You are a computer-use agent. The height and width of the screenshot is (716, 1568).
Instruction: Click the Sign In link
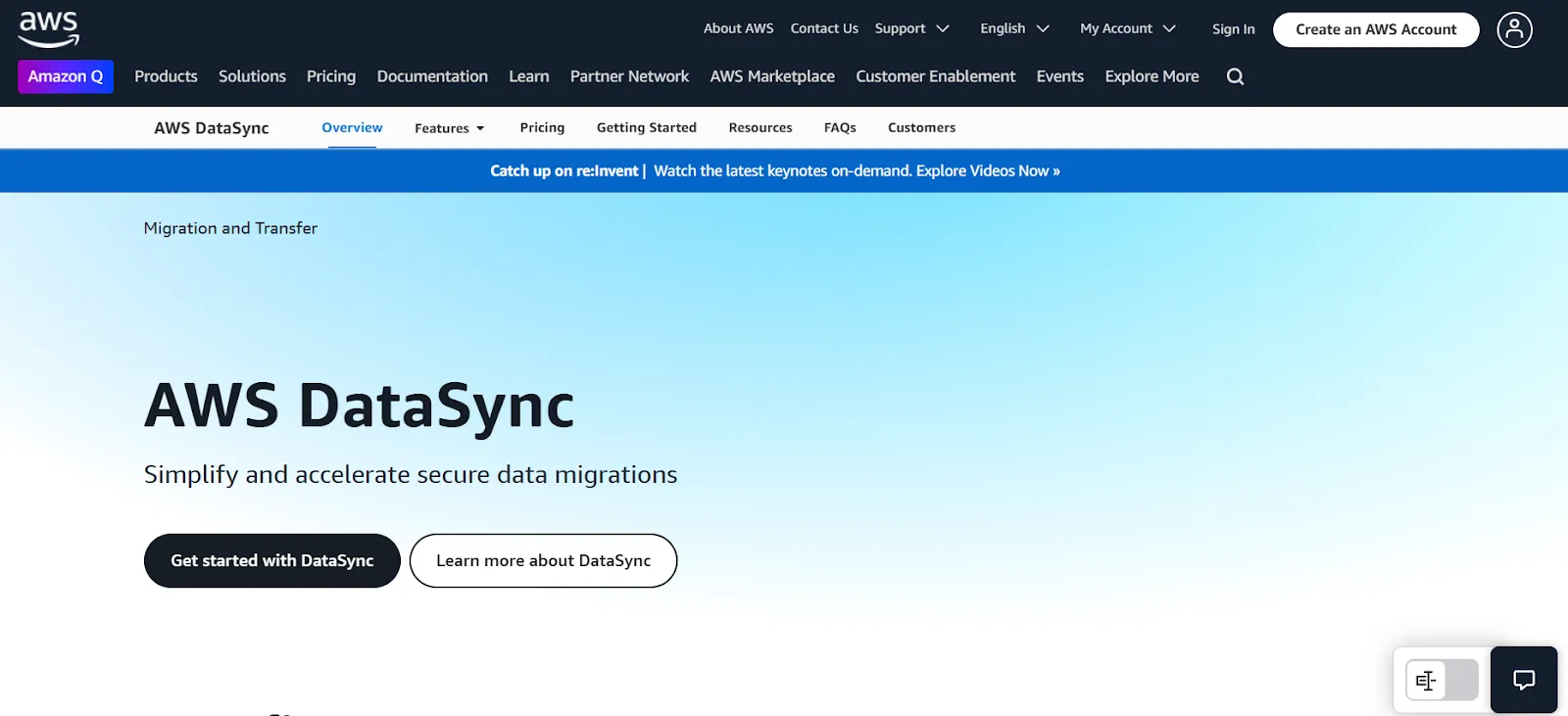pos(1233,29)
